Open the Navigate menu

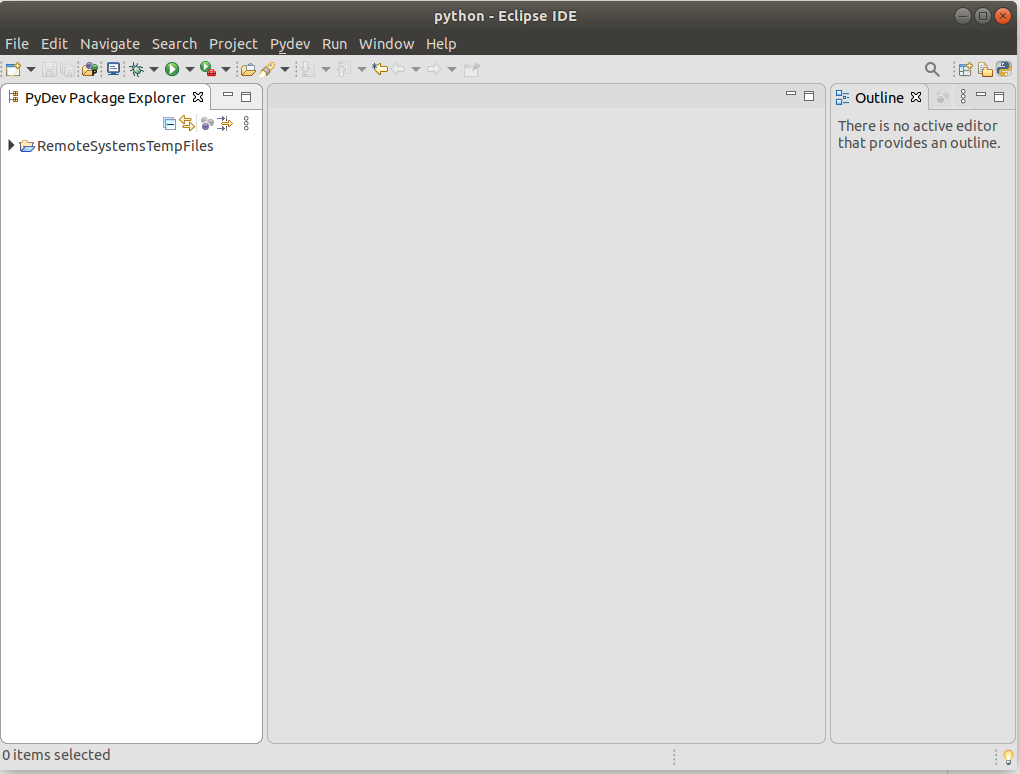pos(110,44)
